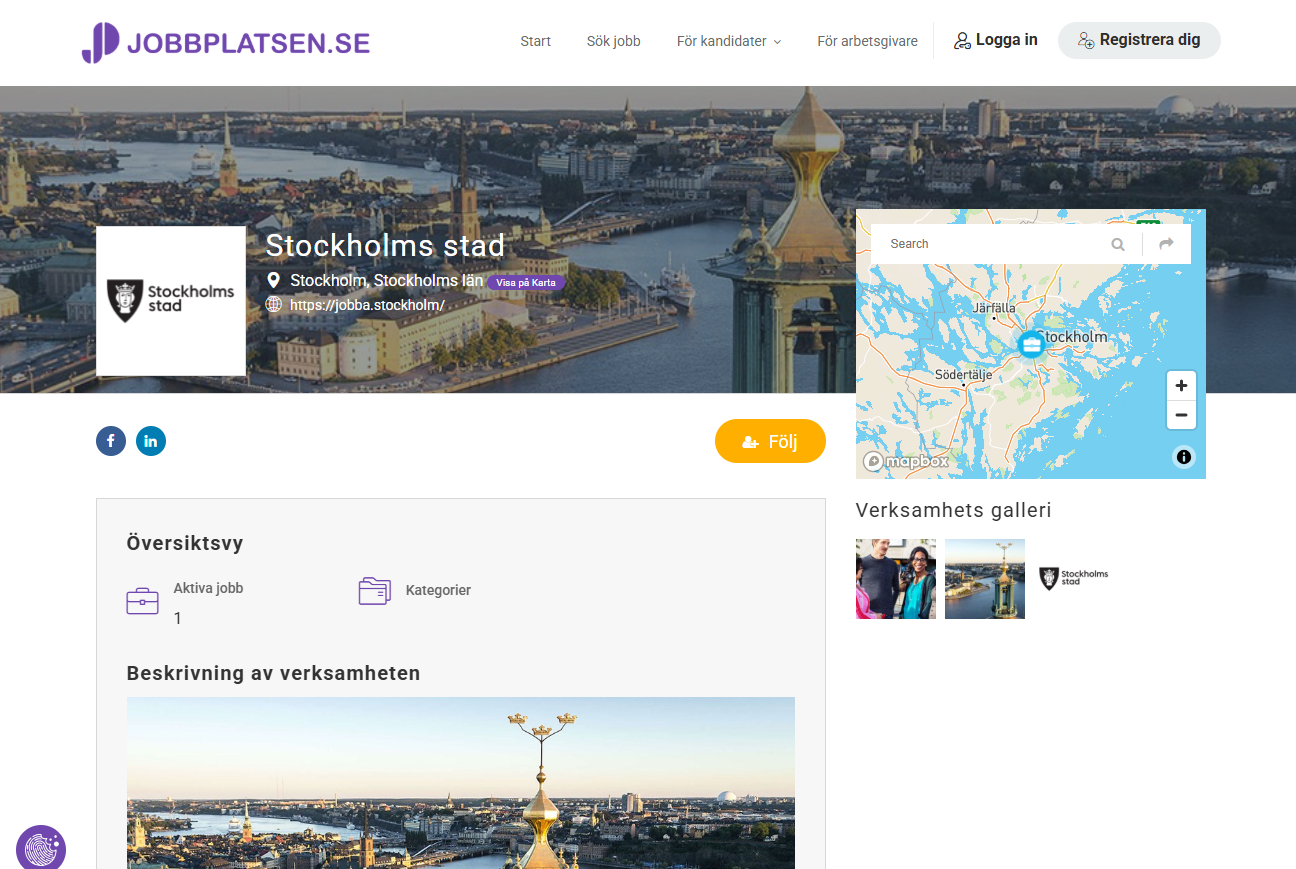
Task: Click the Visa på Karta badge
Action: [526, 283]
